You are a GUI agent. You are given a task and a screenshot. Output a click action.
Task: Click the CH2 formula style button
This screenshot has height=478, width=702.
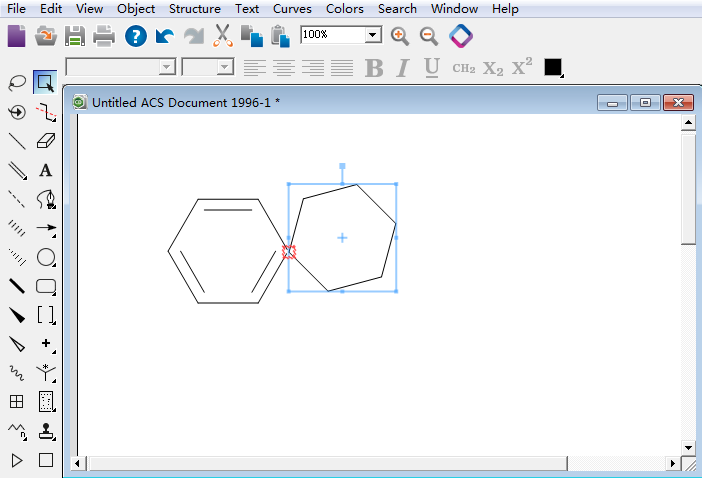pos(463,68)
